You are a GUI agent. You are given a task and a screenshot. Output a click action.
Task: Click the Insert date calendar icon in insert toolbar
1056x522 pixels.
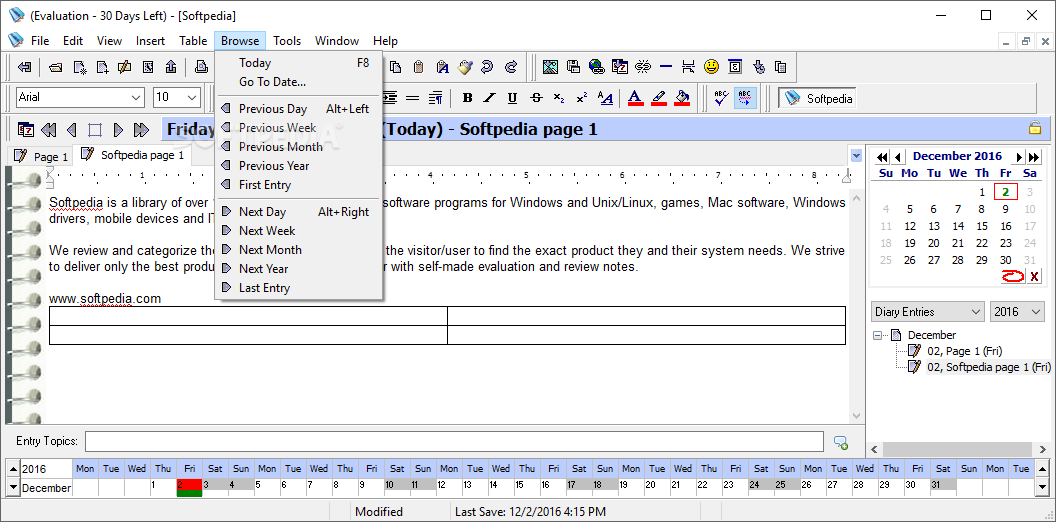pyautogui.click(x=620, y=67)
